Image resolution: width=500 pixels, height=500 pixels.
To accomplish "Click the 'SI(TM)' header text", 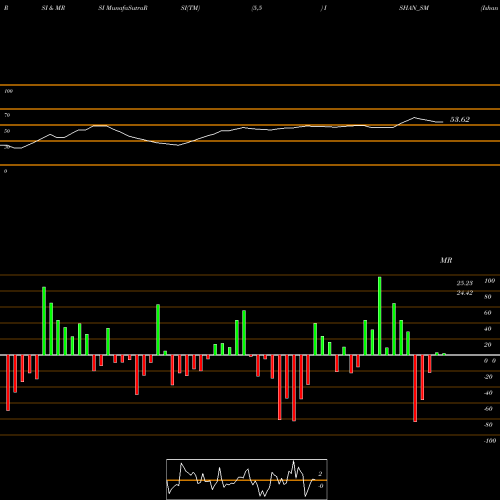I will pyautogui.click(x=190, y=8).
